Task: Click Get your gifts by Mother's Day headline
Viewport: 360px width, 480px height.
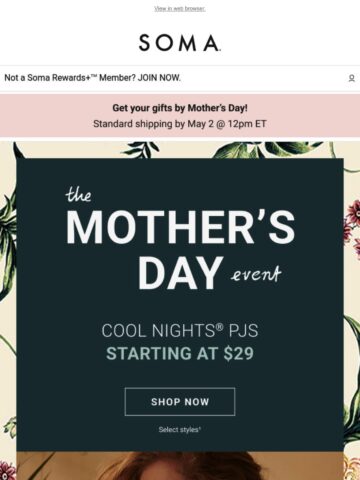Action: coord(180,108)
